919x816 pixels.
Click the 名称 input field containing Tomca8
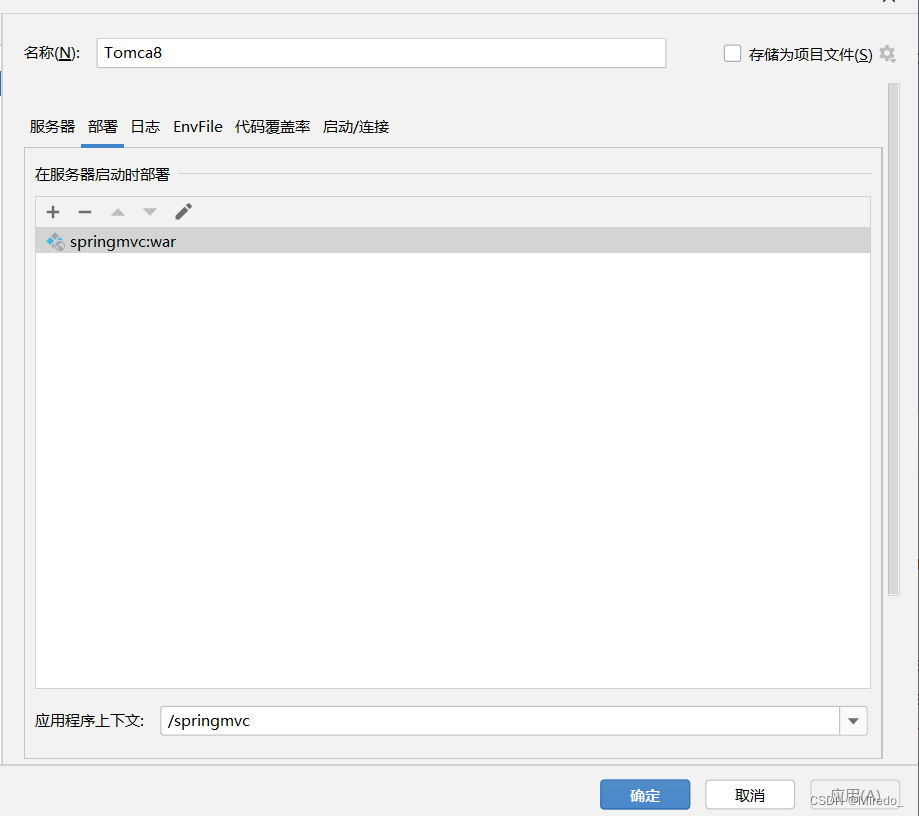pyautogui.click(x=381, y=53)
